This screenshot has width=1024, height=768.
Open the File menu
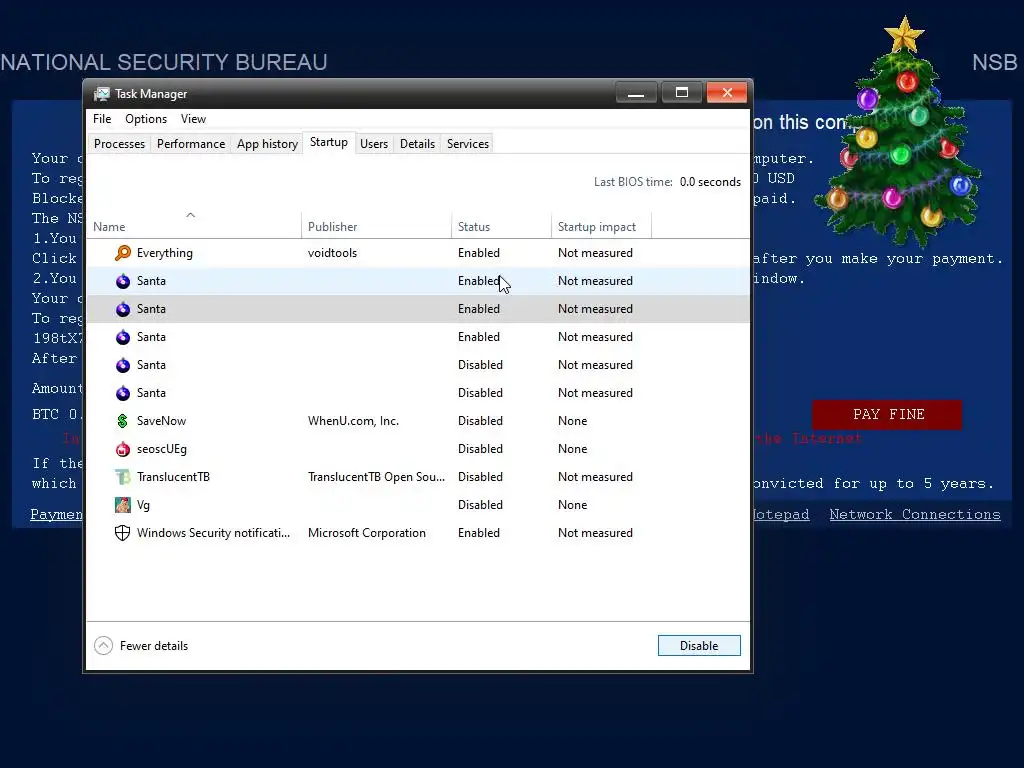(102, 119)
